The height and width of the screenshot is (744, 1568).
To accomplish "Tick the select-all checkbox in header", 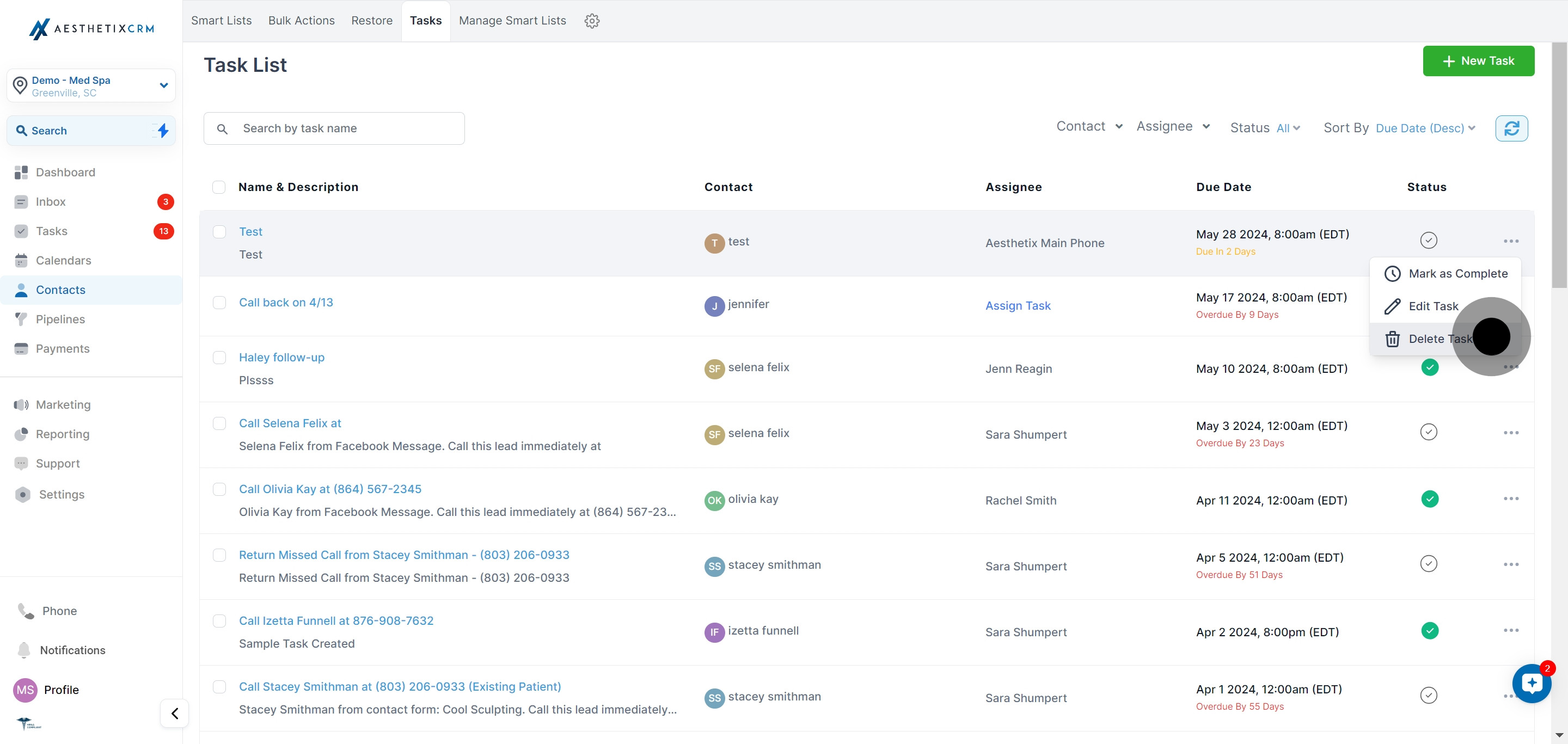I will (x=218, y=187).
